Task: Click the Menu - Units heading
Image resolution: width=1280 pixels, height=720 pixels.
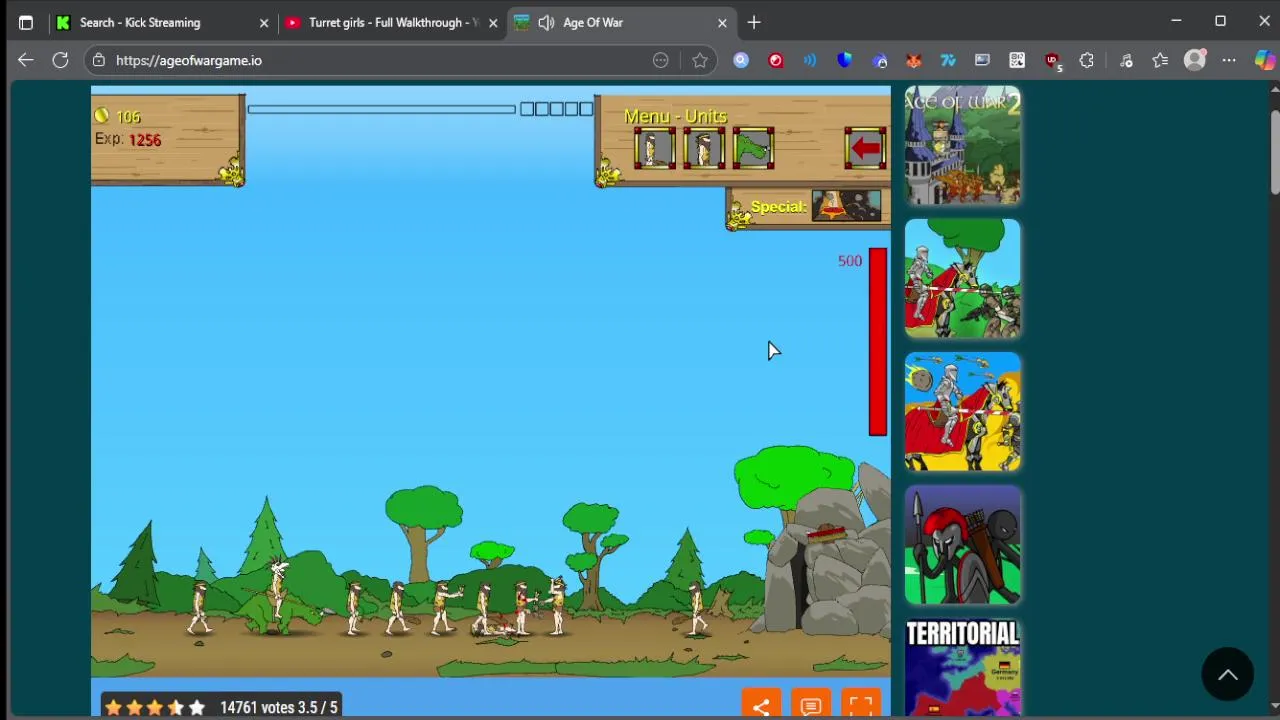Action: point(675,116)
